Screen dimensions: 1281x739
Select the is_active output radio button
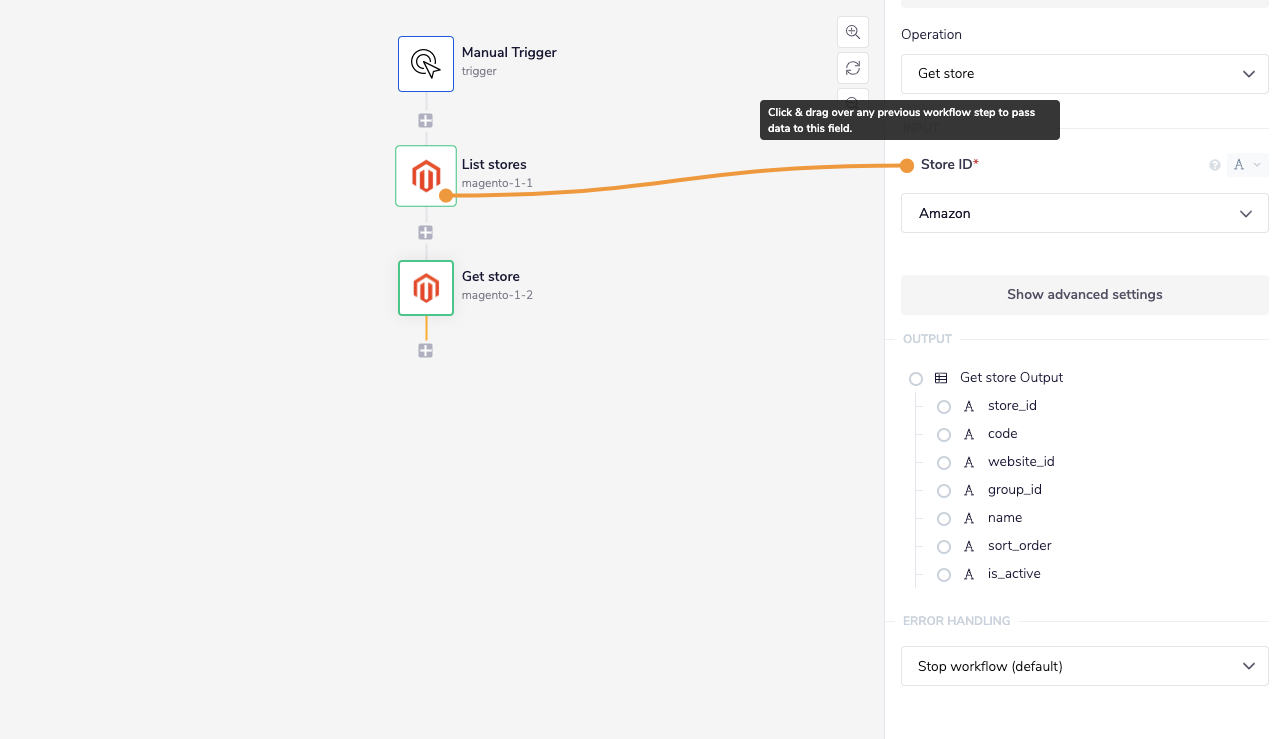click(x=944, y=574)
